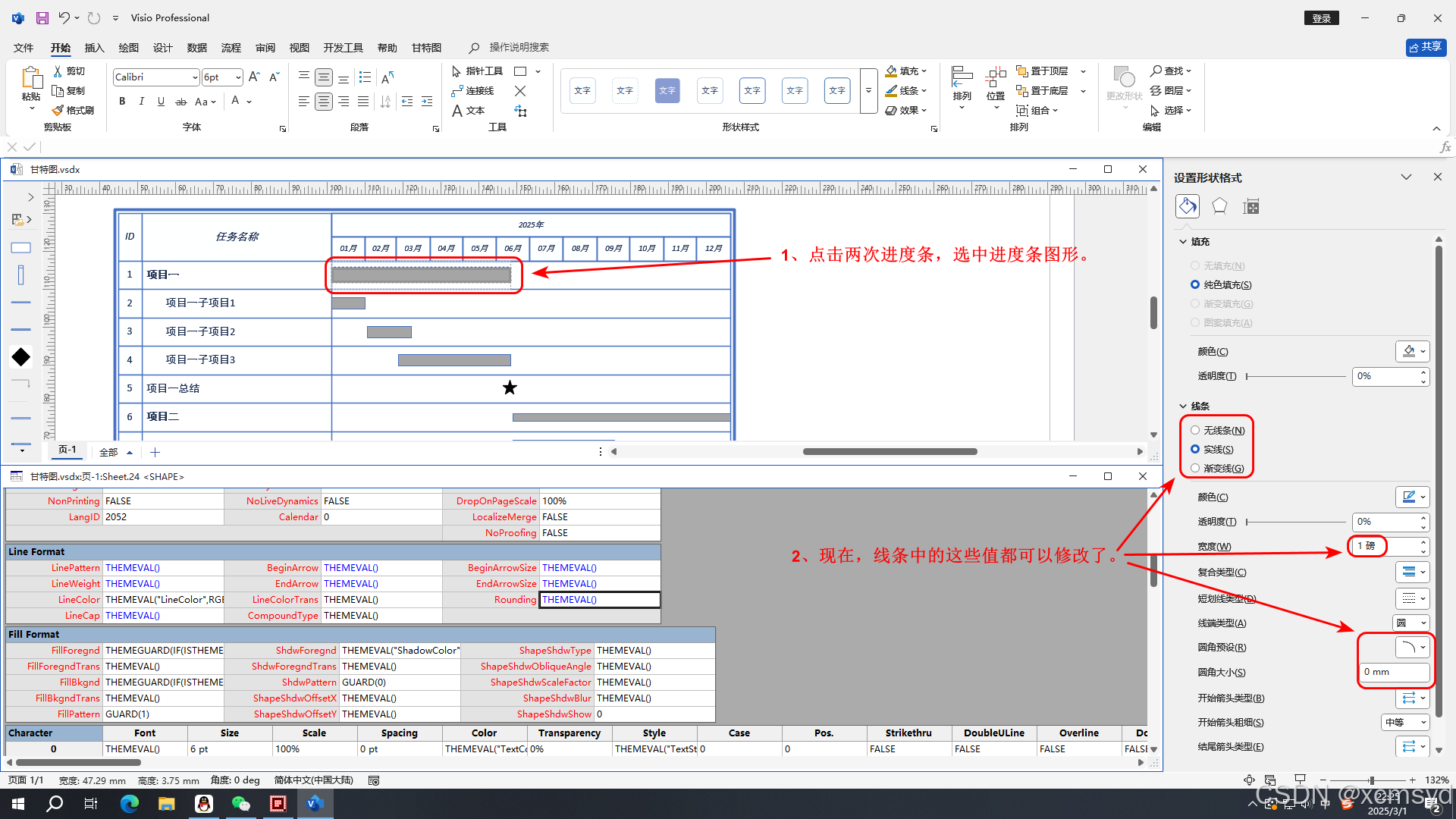Open the Insert ribbon tab
This screenshot has width=1456, height=819.
click(x=94, y=48)
